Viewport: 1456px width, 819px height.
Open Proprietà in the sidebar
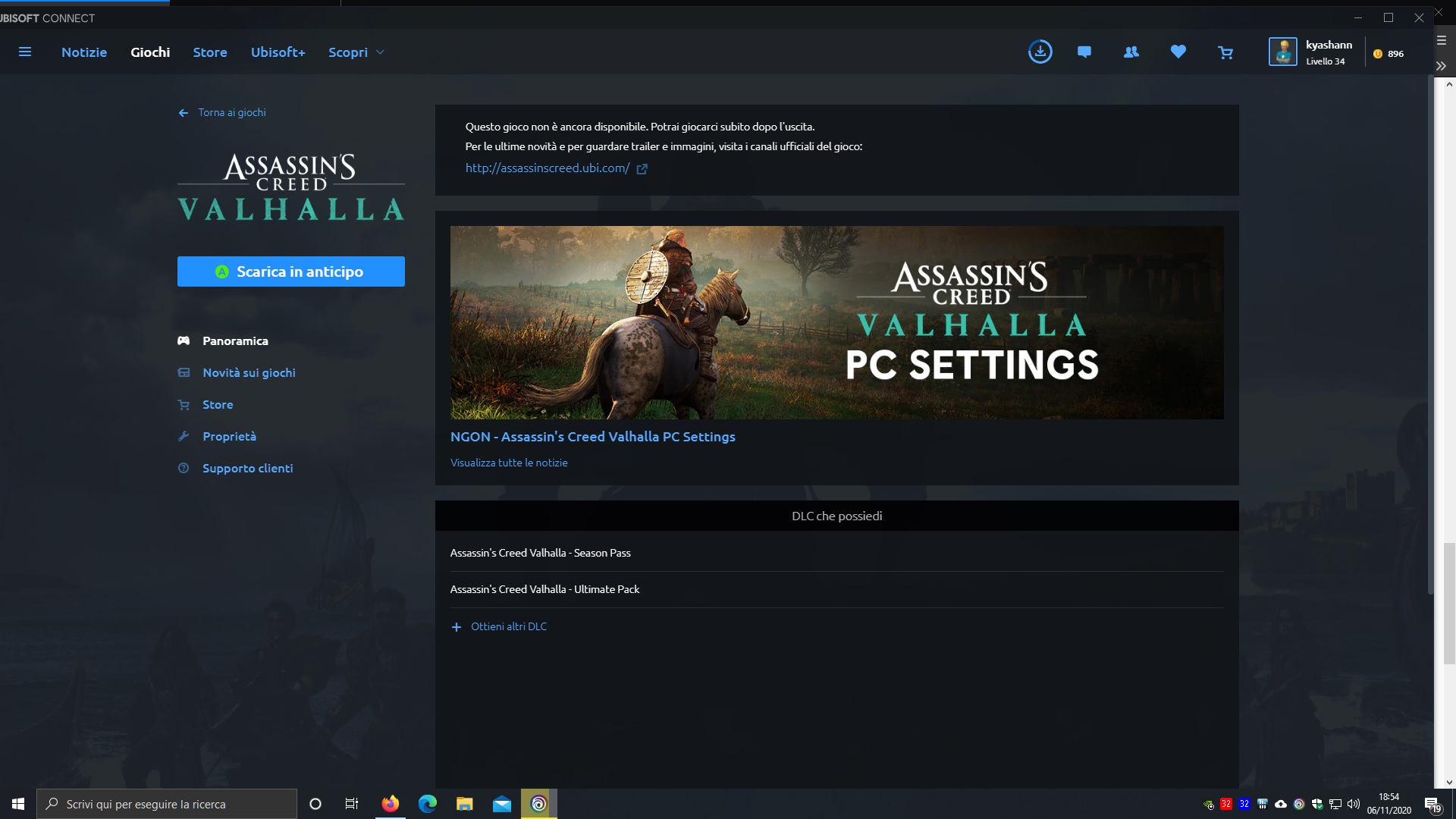pos(229,436)
